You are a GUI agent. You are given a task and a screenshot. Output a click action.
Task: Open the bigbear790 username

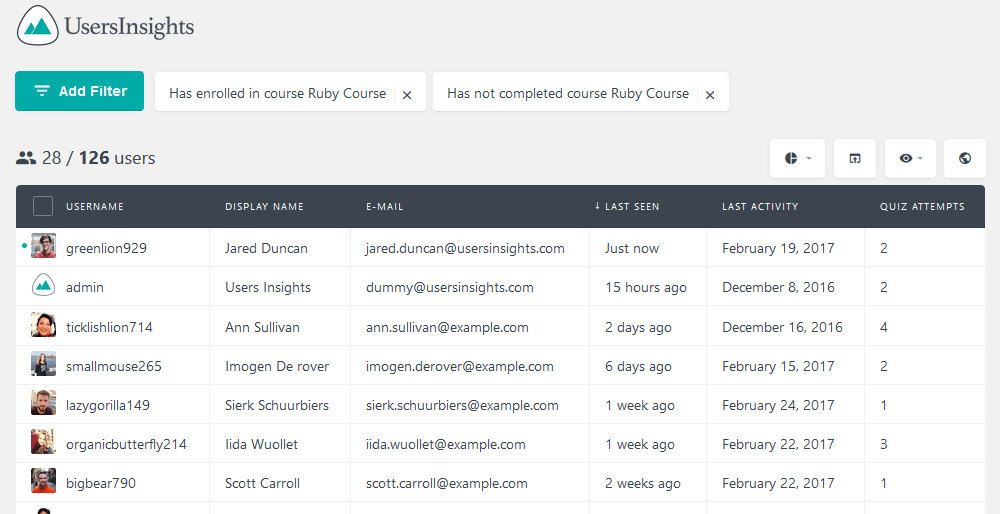[101, 483]
